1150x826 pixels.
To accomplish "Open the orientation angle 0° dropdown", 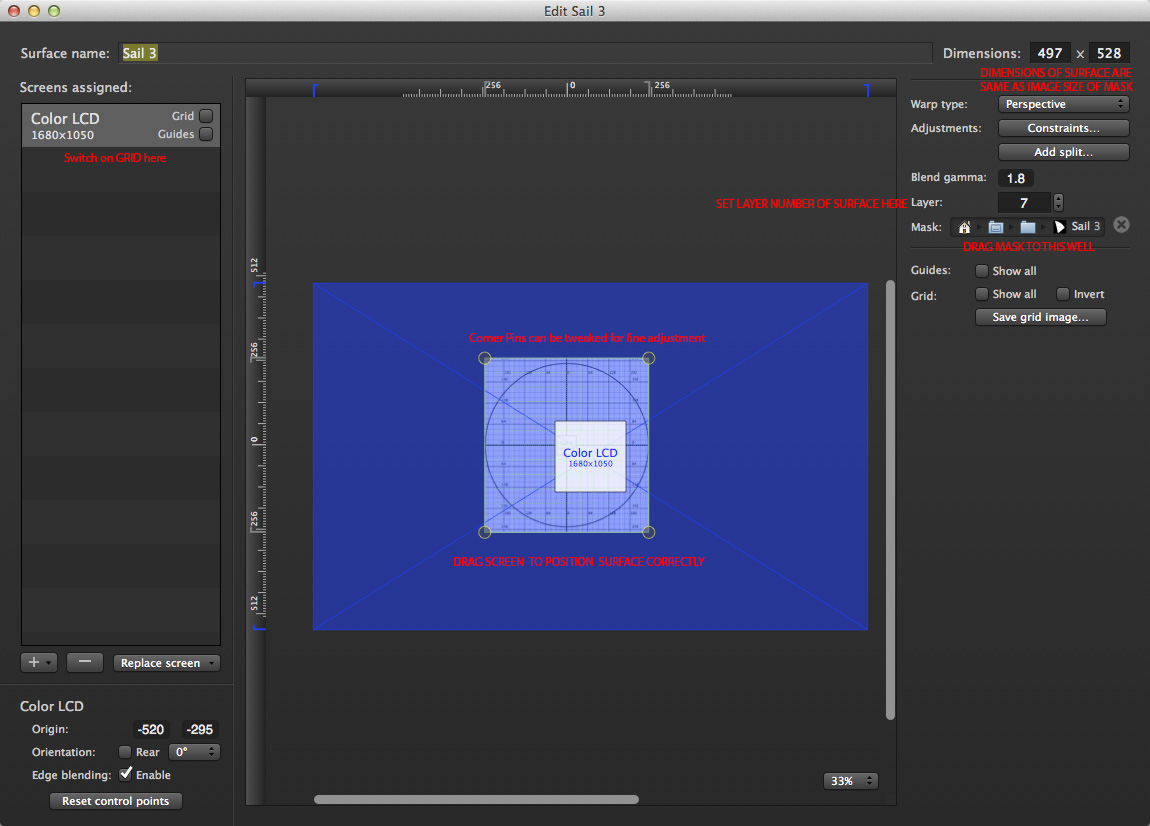I will (x=194, y=752).
